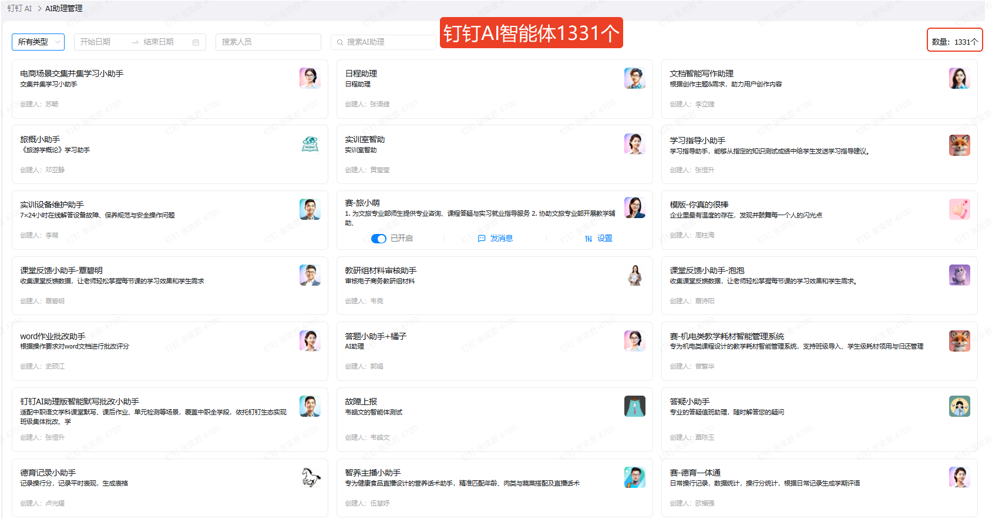Click the 智养主播小助手 title
Viewport: 992px width, 522px height.
click(373, 473)
